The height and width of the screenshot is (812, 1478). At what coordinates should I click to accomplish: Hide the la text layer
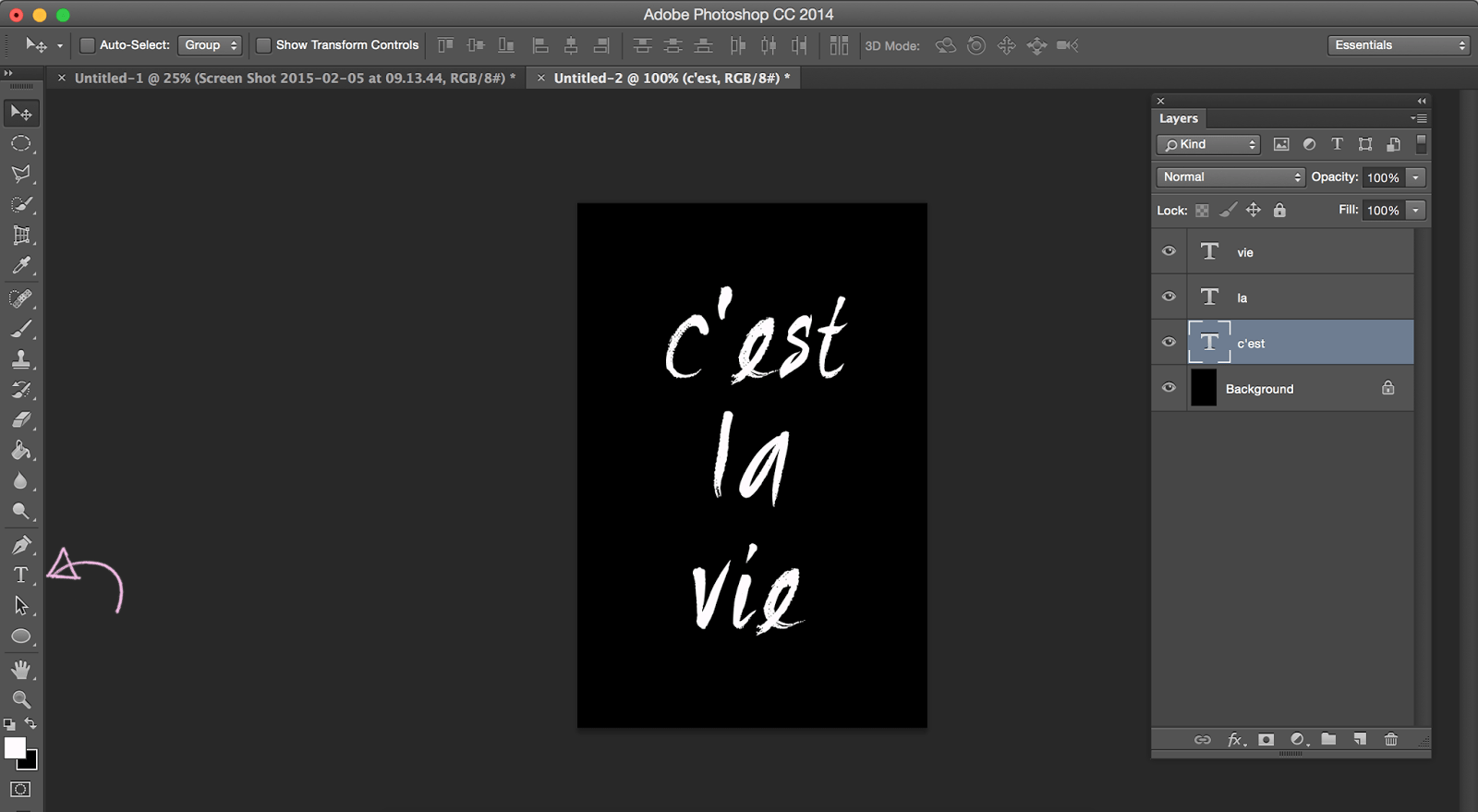click(1169, 297)
